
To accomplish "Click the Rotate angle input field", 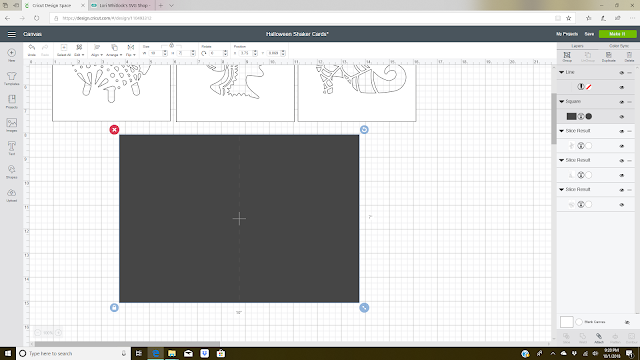I will [x=216, y=53].
